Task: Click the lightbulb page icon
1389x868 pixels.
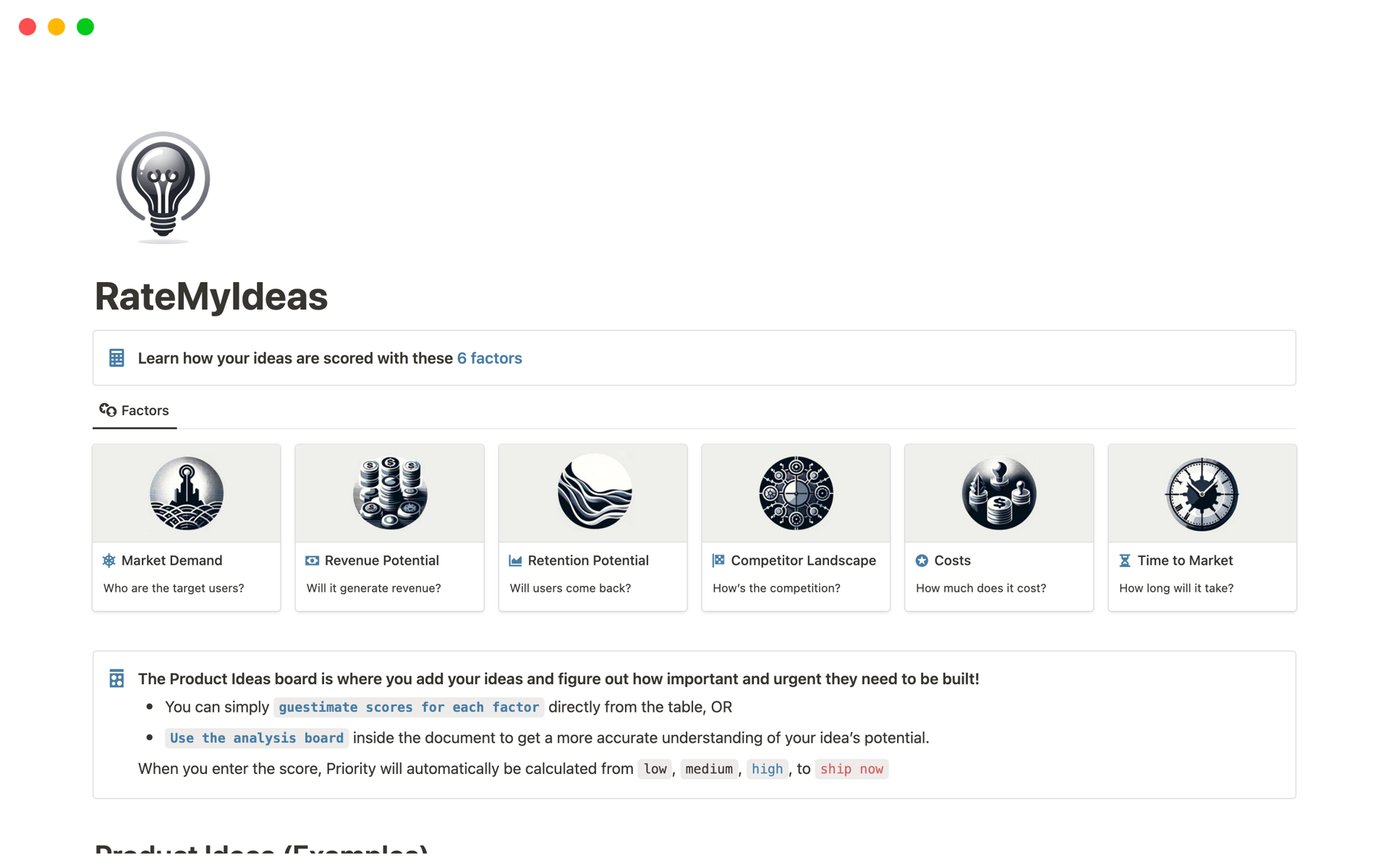Action: [162, 187]
